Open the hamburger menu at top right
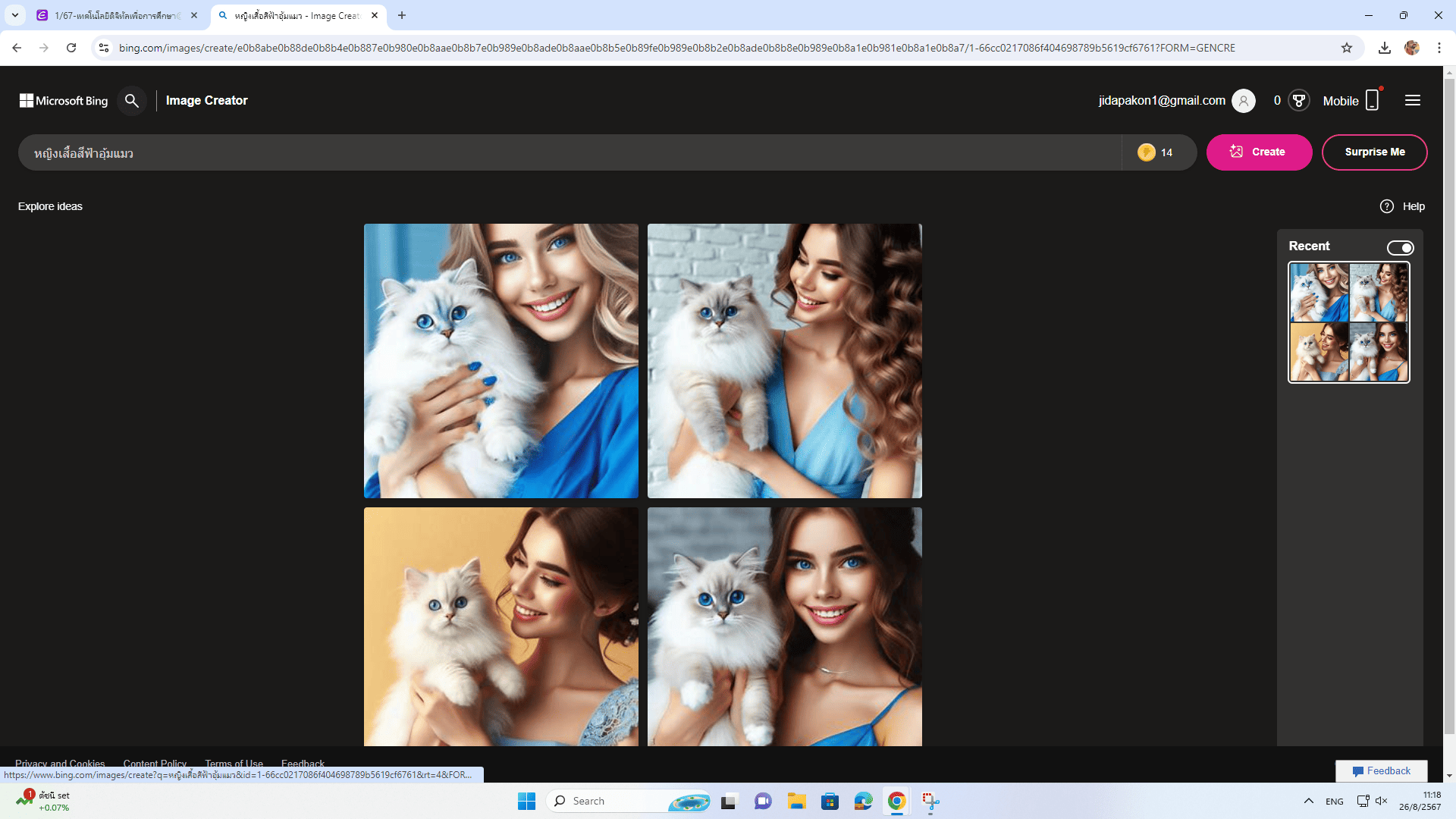The width and height of the screenshot is (1456, 819). (1412, 101)
